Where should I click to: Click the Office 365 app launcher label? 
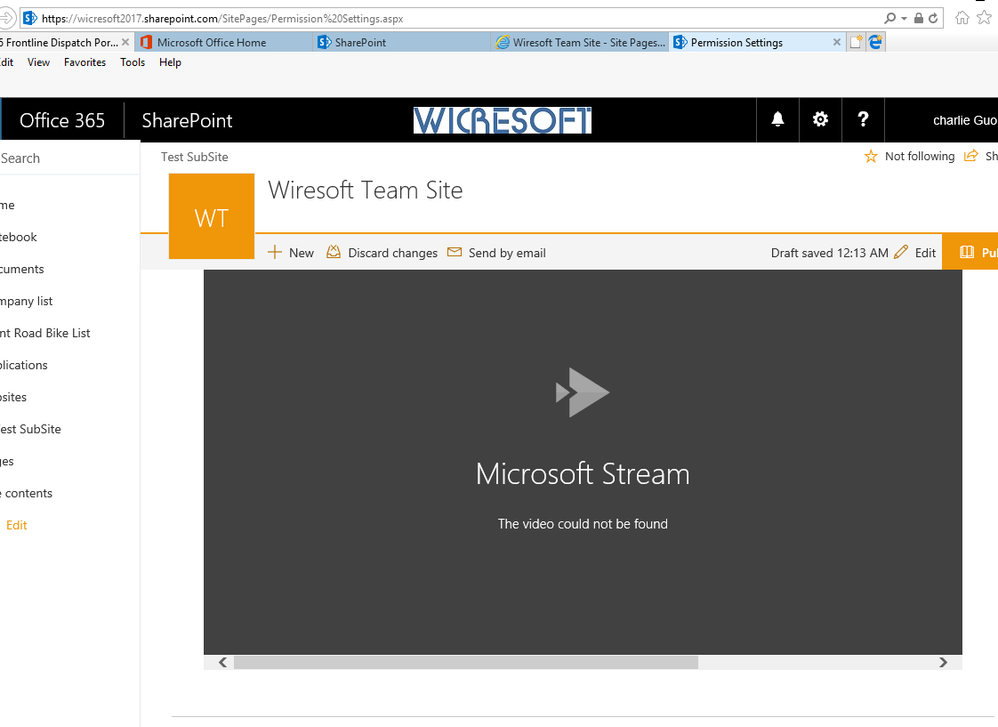(x=62, y=120)
